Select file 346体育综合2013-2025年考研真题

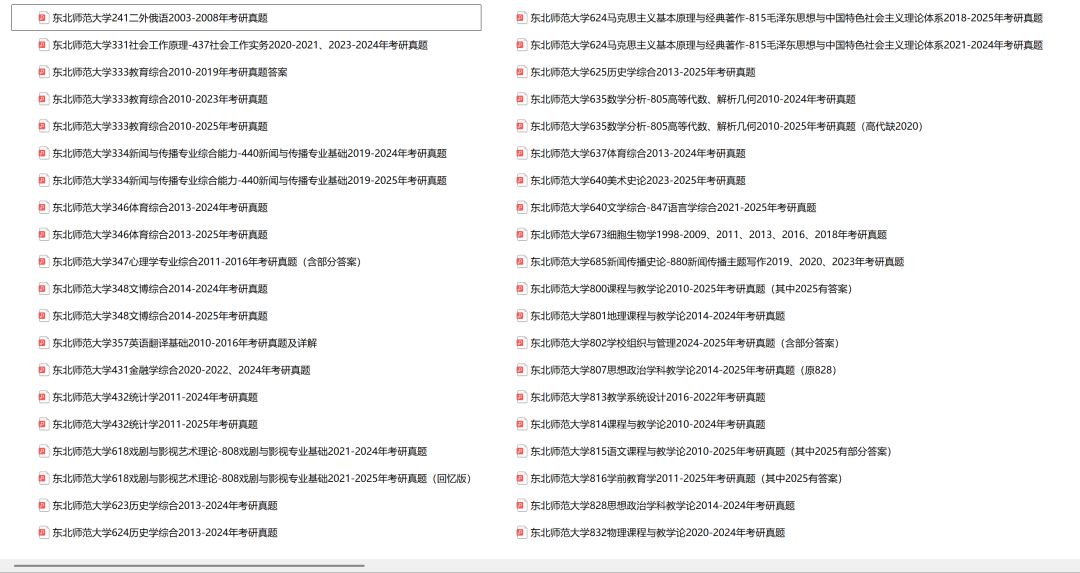(x=160, y=234)
